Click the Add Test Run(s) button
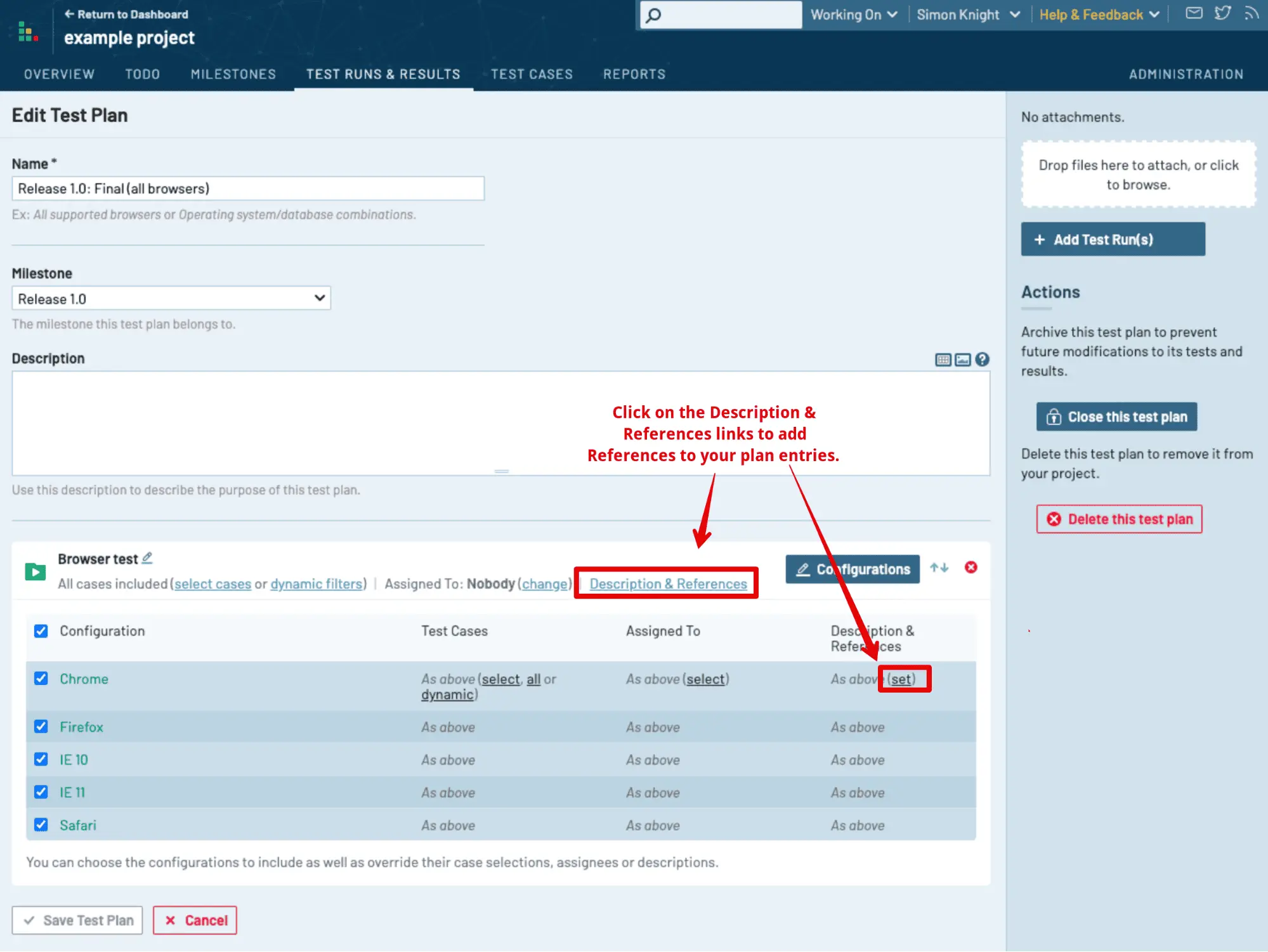The image size is (1268, 952). click(x=1113, y=239)
